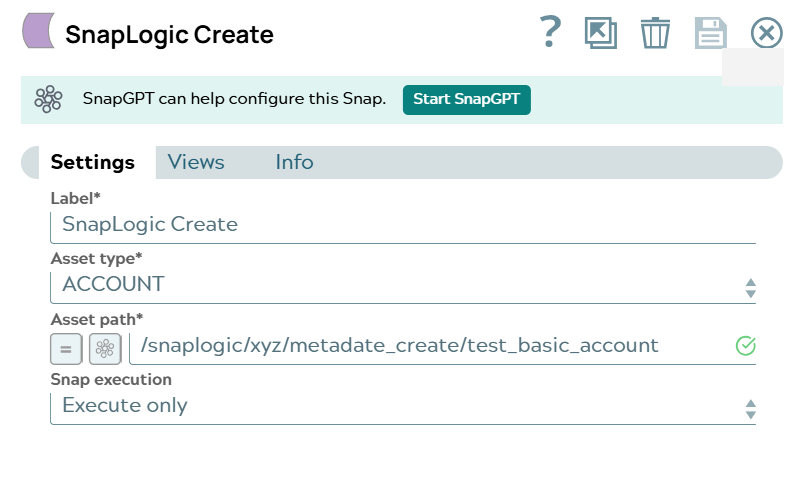Close the SnapLogic Create dialog
This screenshot has height=496, width=790.
point(766,33)
